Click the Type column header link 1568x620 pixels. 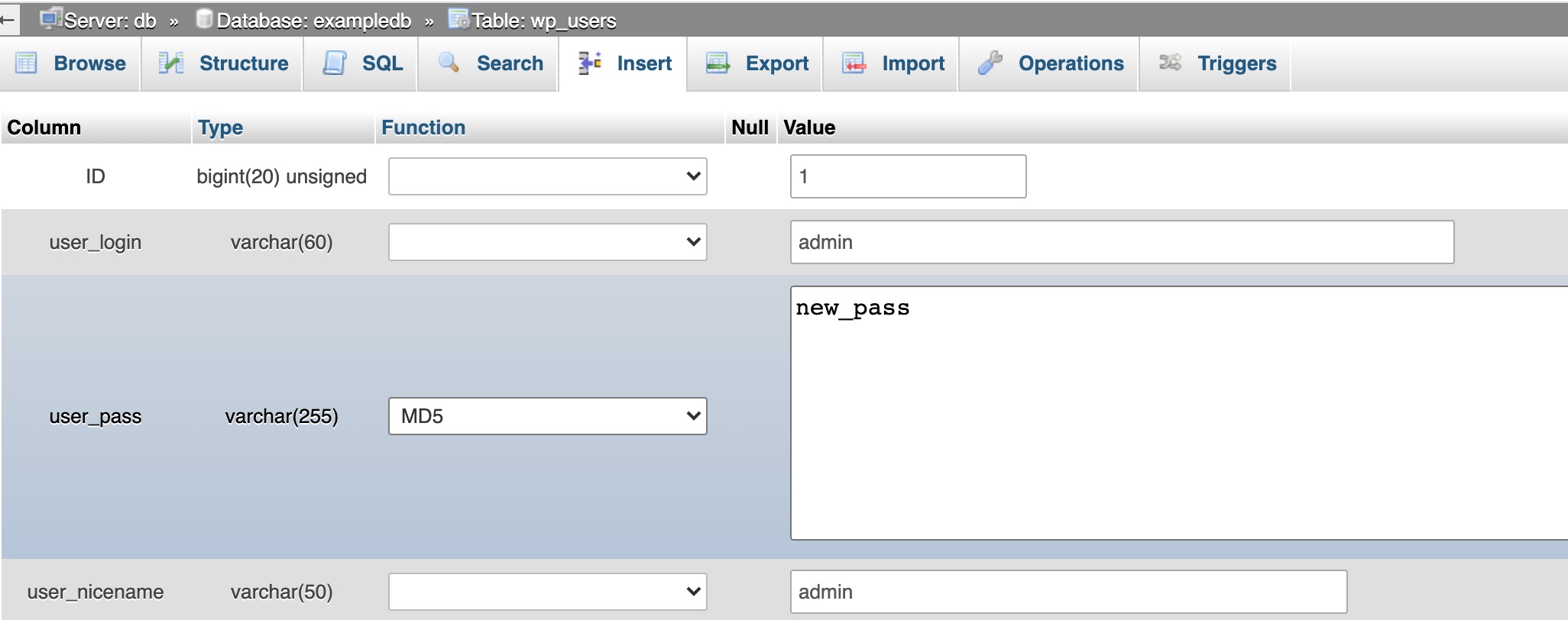(x=220, y=128)
